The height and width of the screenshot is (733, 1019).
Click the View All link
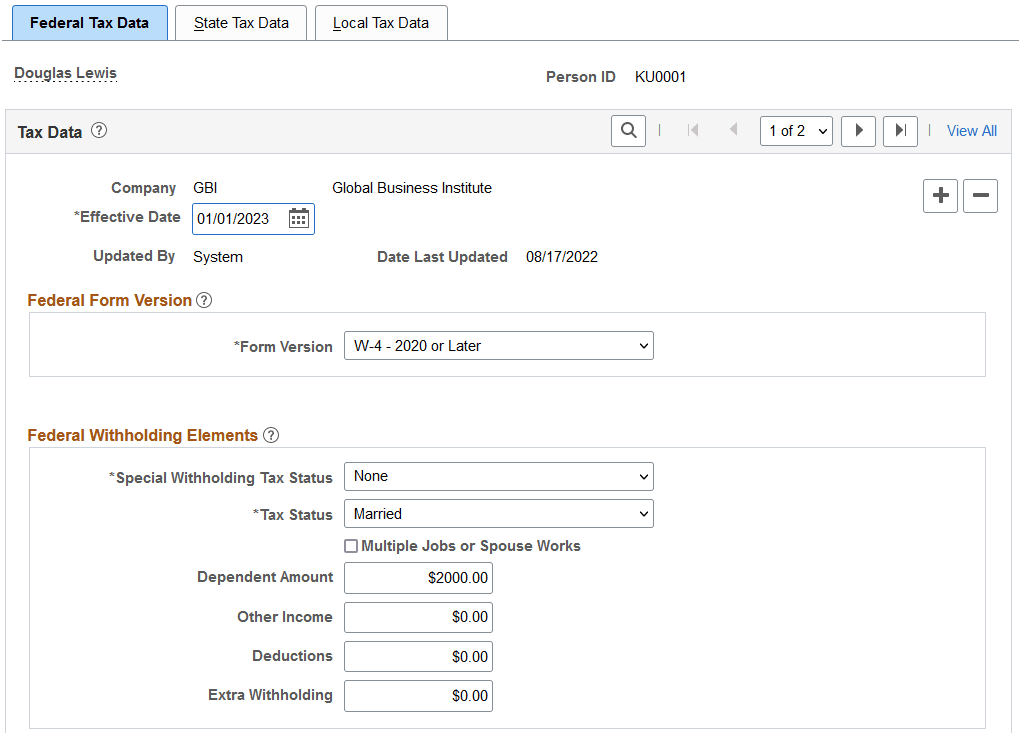tap(970, 130)
